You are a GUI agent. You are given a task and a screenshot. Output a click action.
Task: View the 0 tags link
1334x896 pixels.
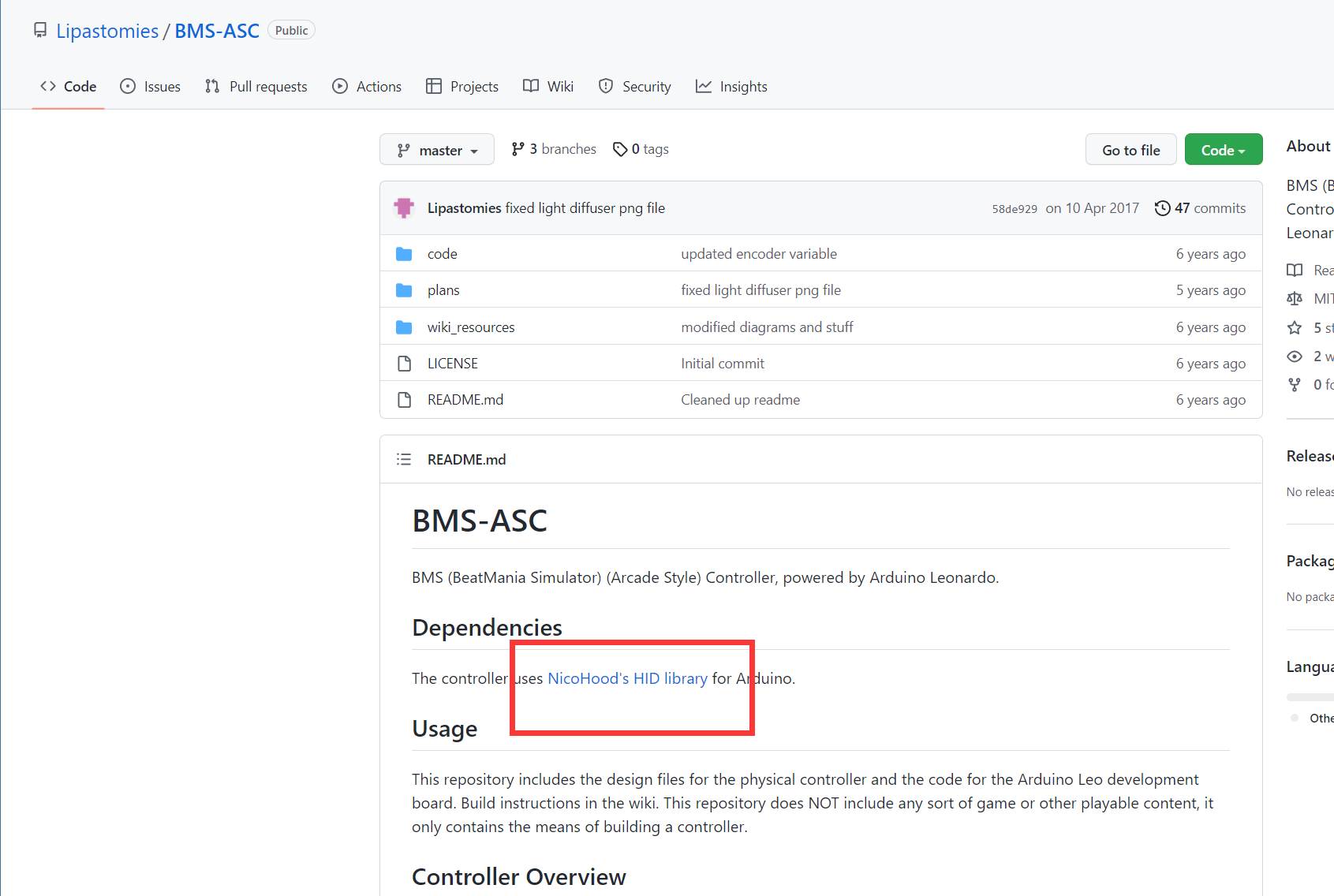pos(641,149)
